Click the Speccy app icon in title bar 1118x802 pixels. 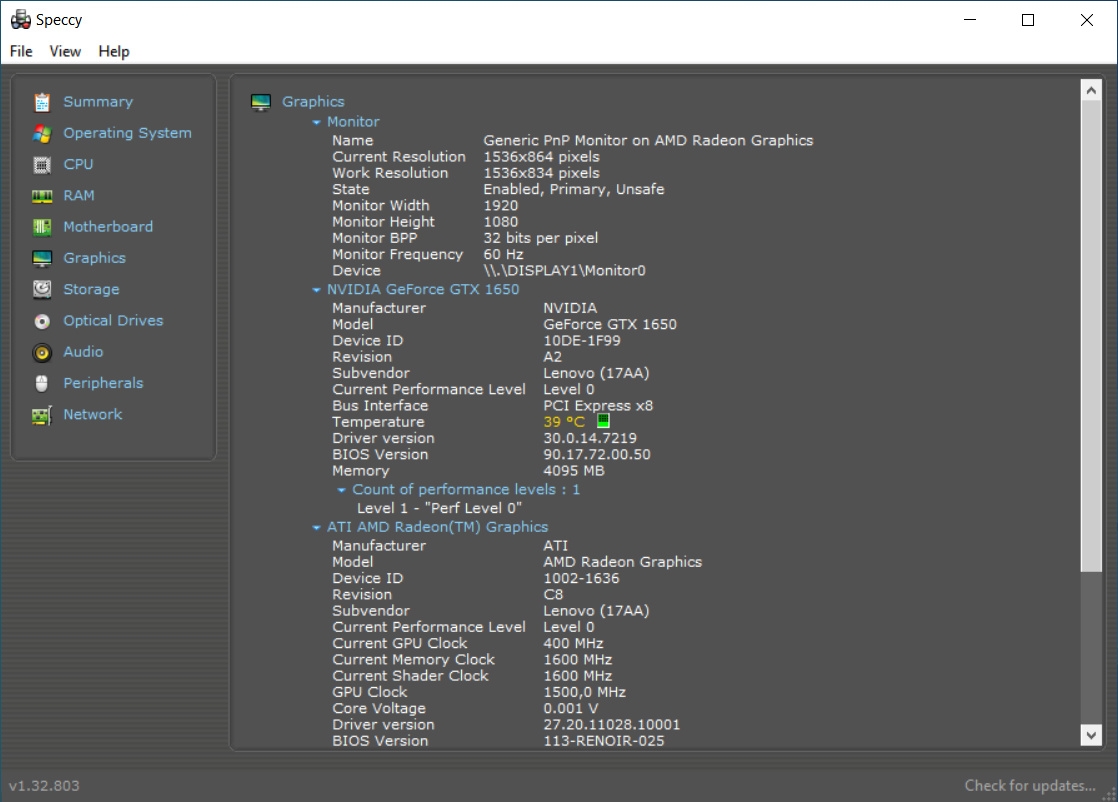(21, 19)
